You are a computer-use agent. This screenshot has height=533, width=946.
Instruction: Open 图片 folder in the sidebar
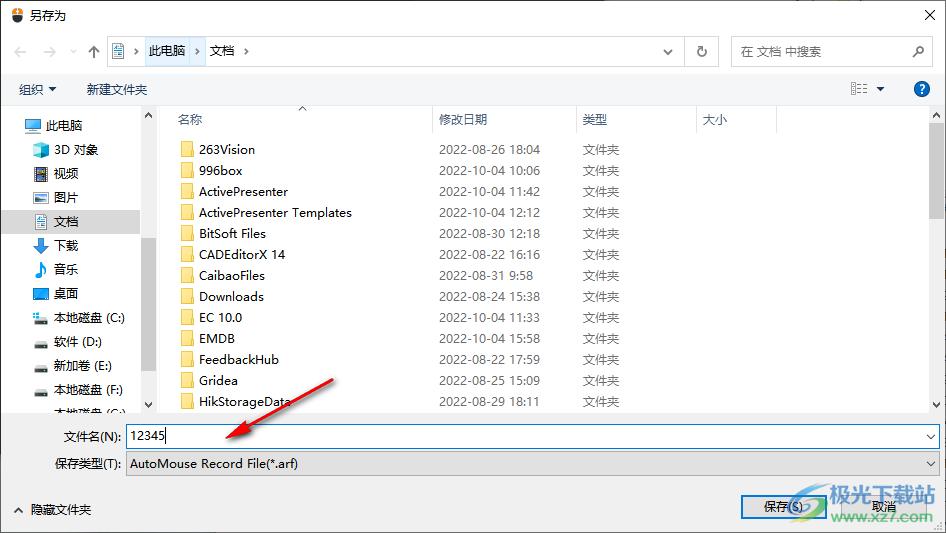56,197
